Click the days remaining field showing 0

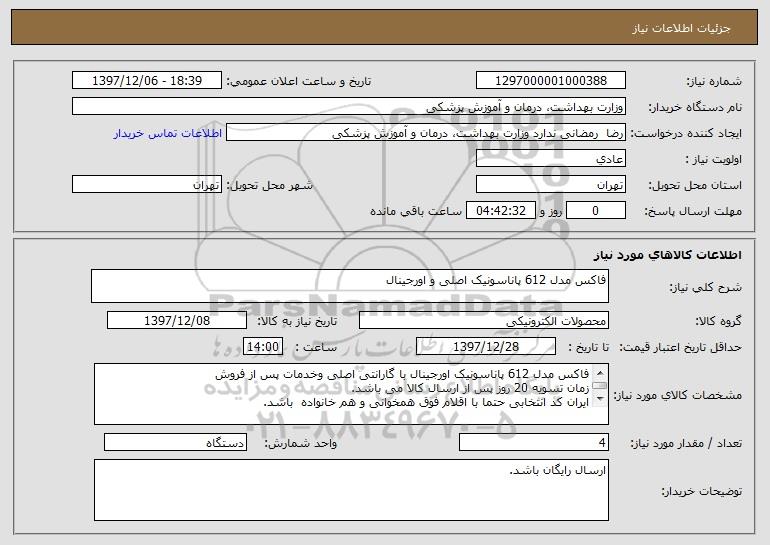tap(596, 211)
